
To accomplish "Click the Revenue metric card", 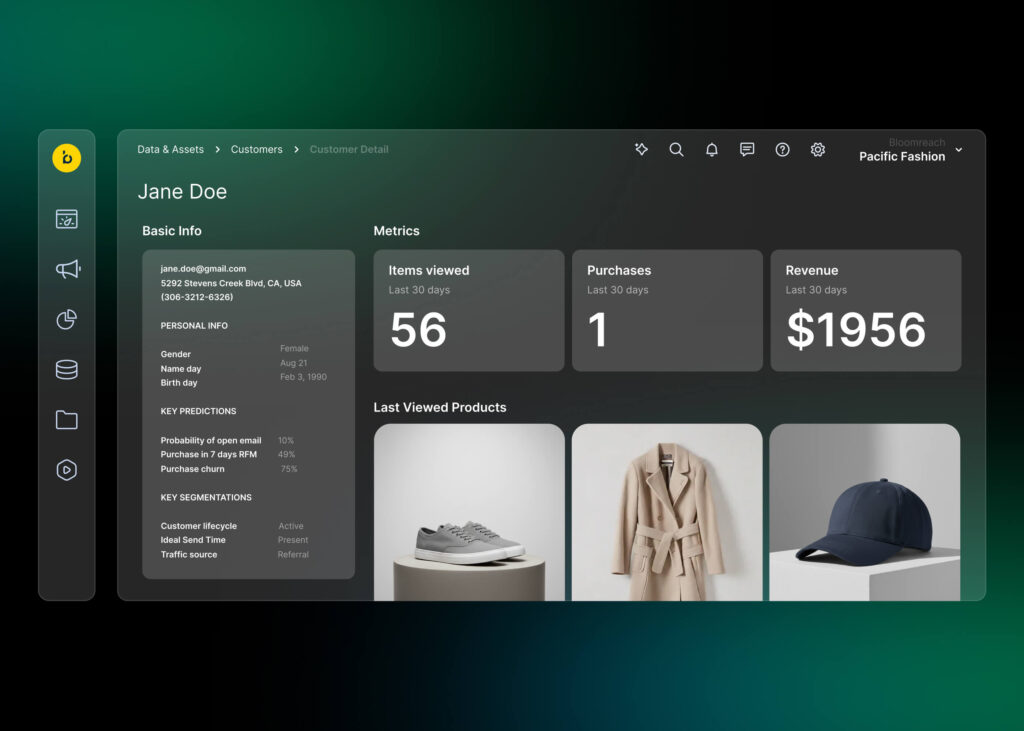I will tap(866, 310).
